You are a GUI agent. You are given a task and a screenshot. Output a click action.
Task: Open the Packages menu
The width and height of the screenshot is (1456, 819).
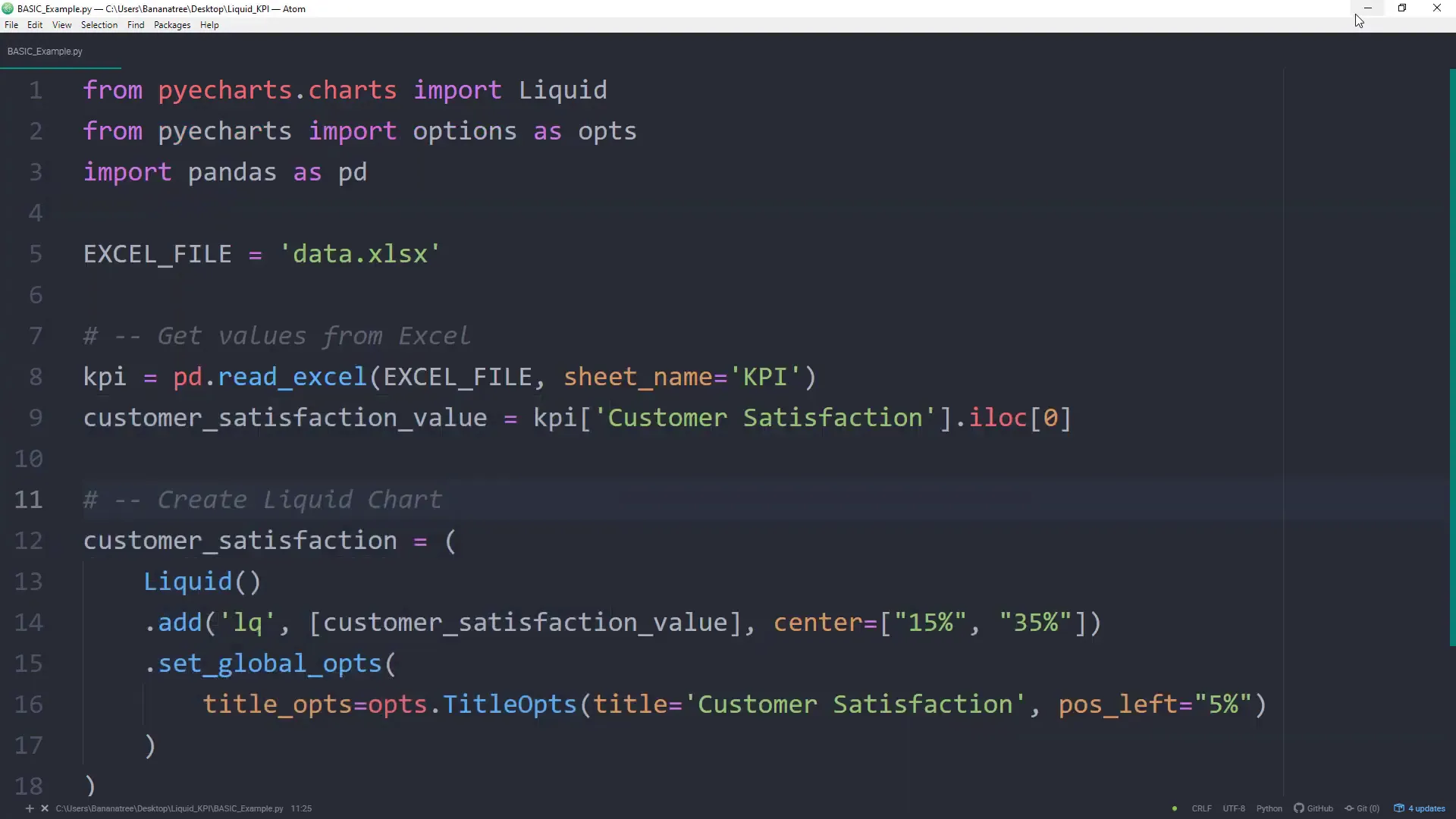172,25
